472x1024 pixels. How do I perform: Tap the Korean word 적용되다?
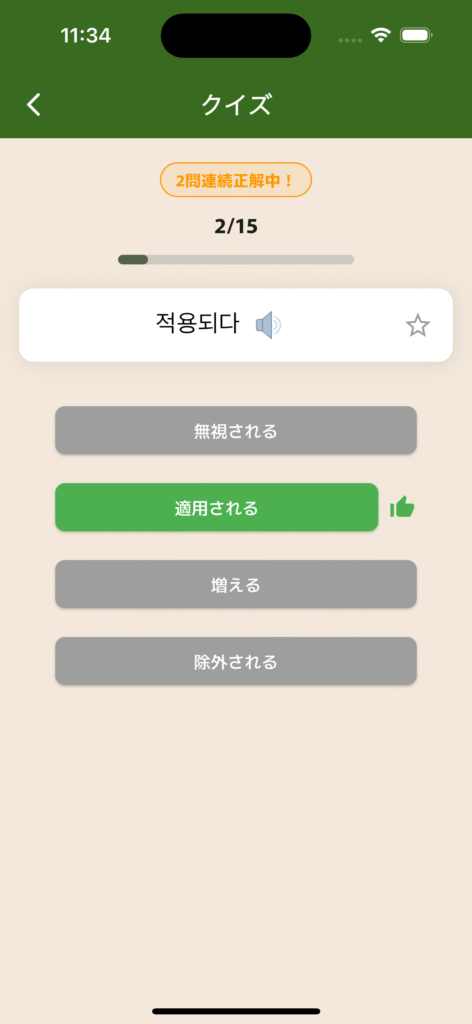tap(198, 324)
